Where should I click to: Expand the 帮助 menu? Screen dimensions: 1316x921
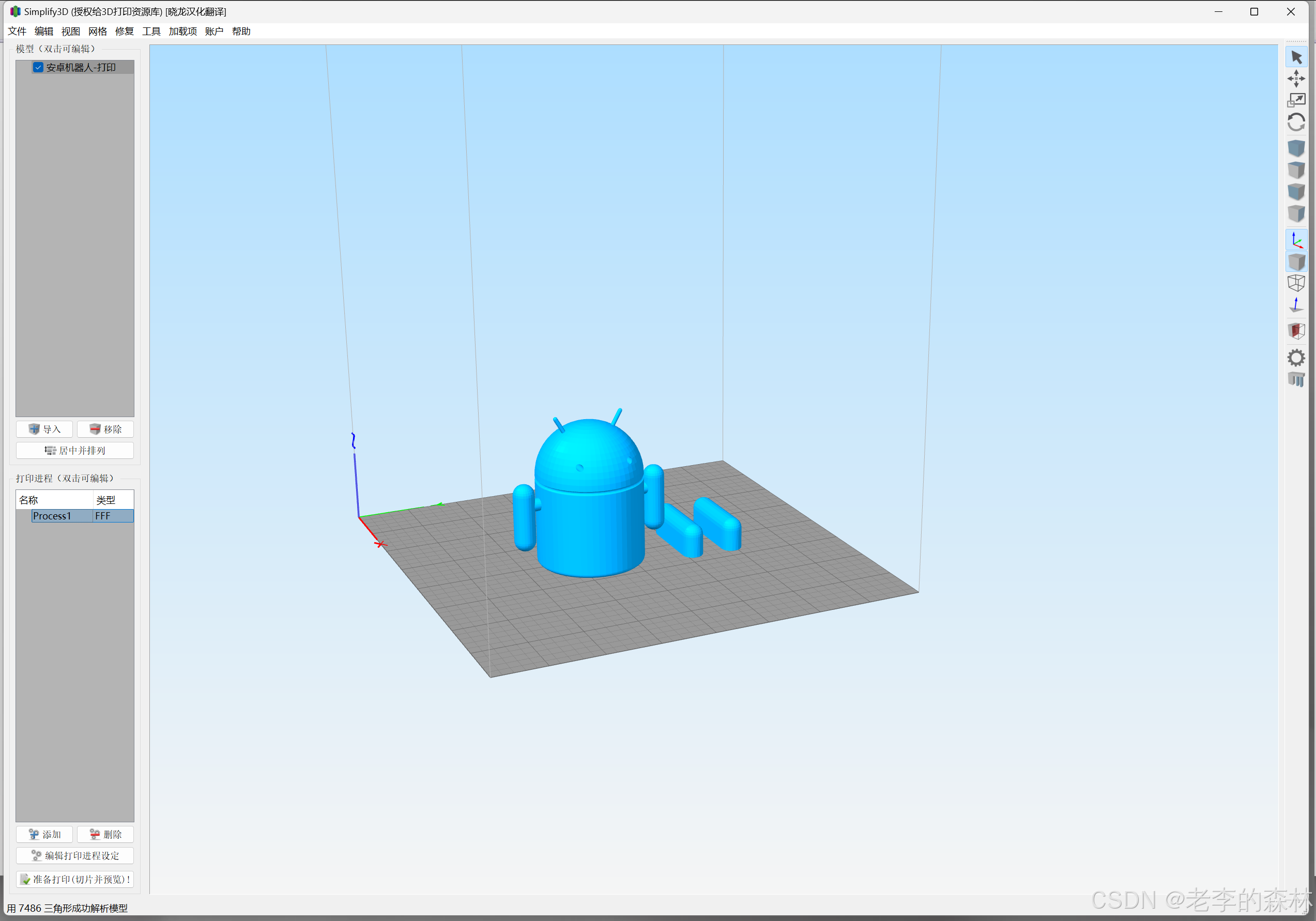[241, 32]
